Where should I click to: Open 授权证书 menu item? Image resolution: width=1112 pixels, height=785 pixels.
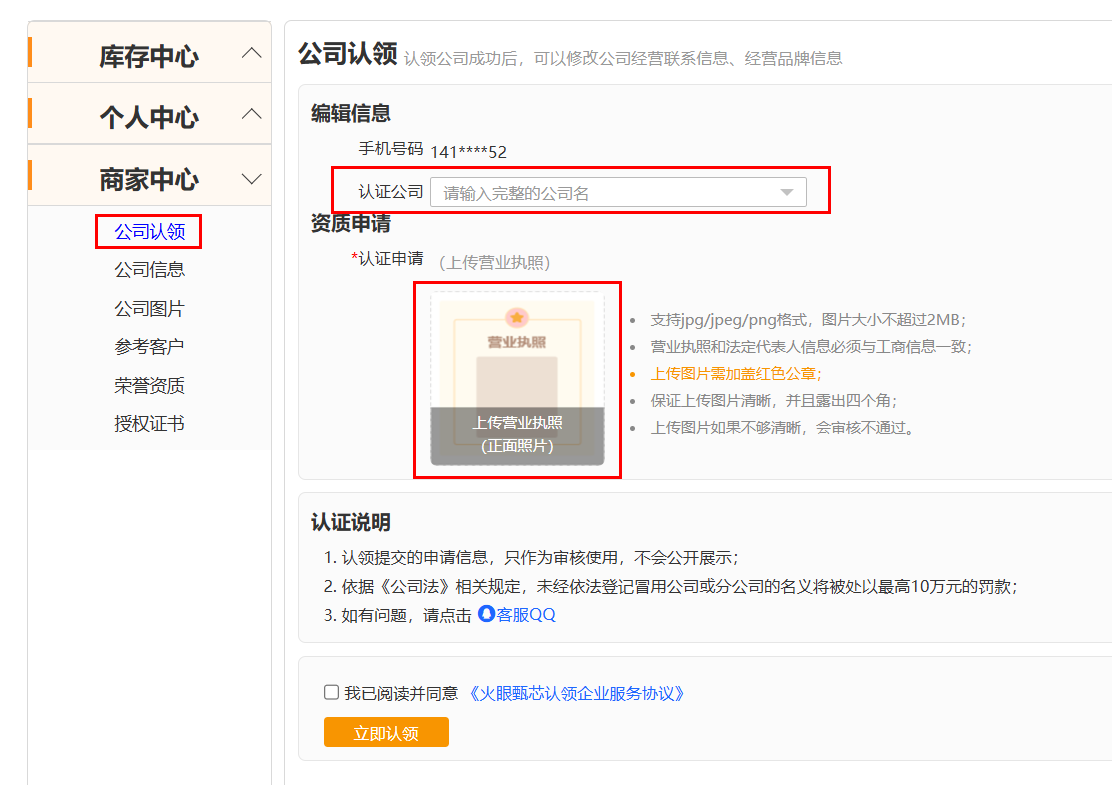coord(150,424)
